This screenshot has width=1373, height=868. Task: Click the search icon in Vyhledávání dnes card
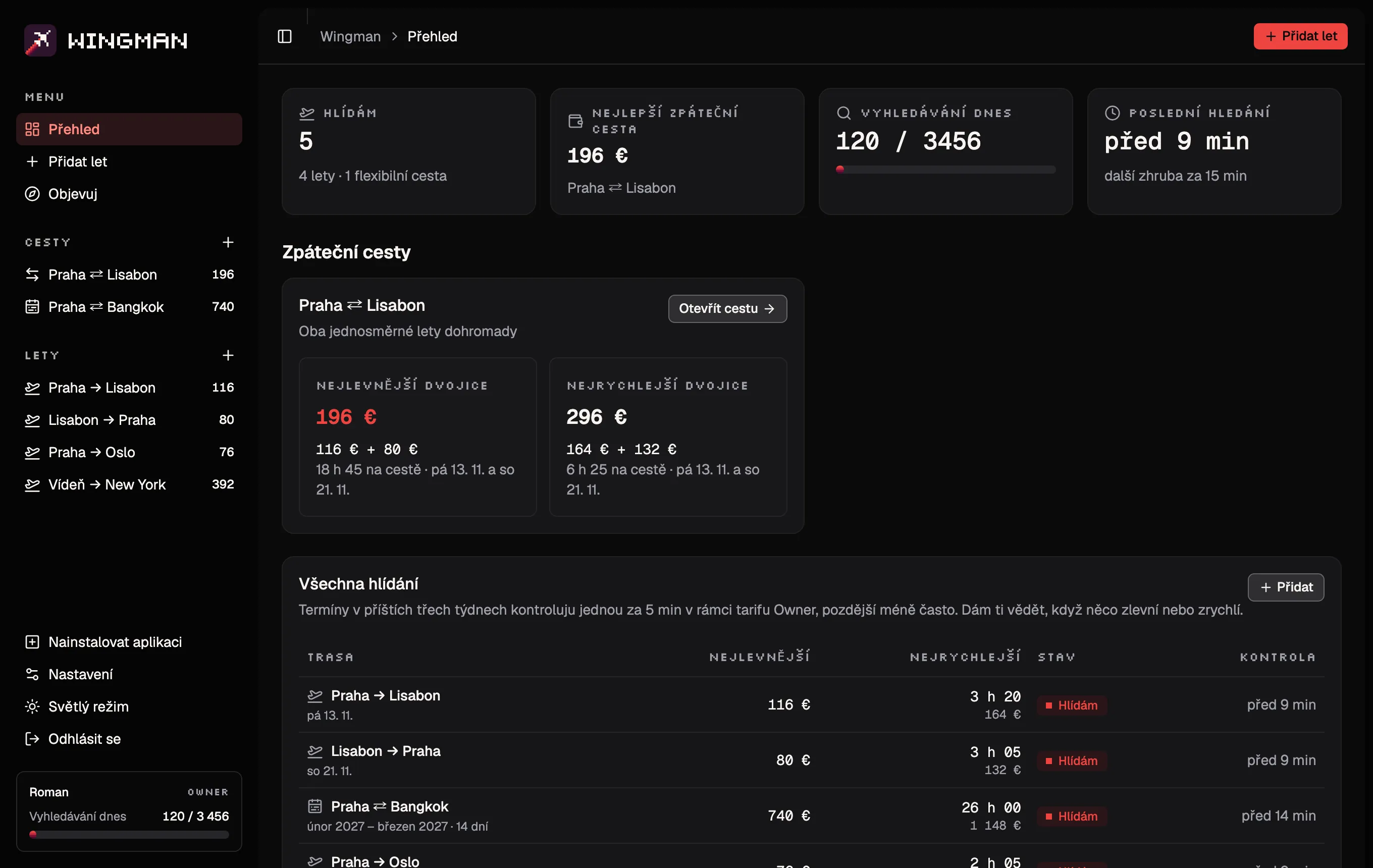(x=844, y=113)
